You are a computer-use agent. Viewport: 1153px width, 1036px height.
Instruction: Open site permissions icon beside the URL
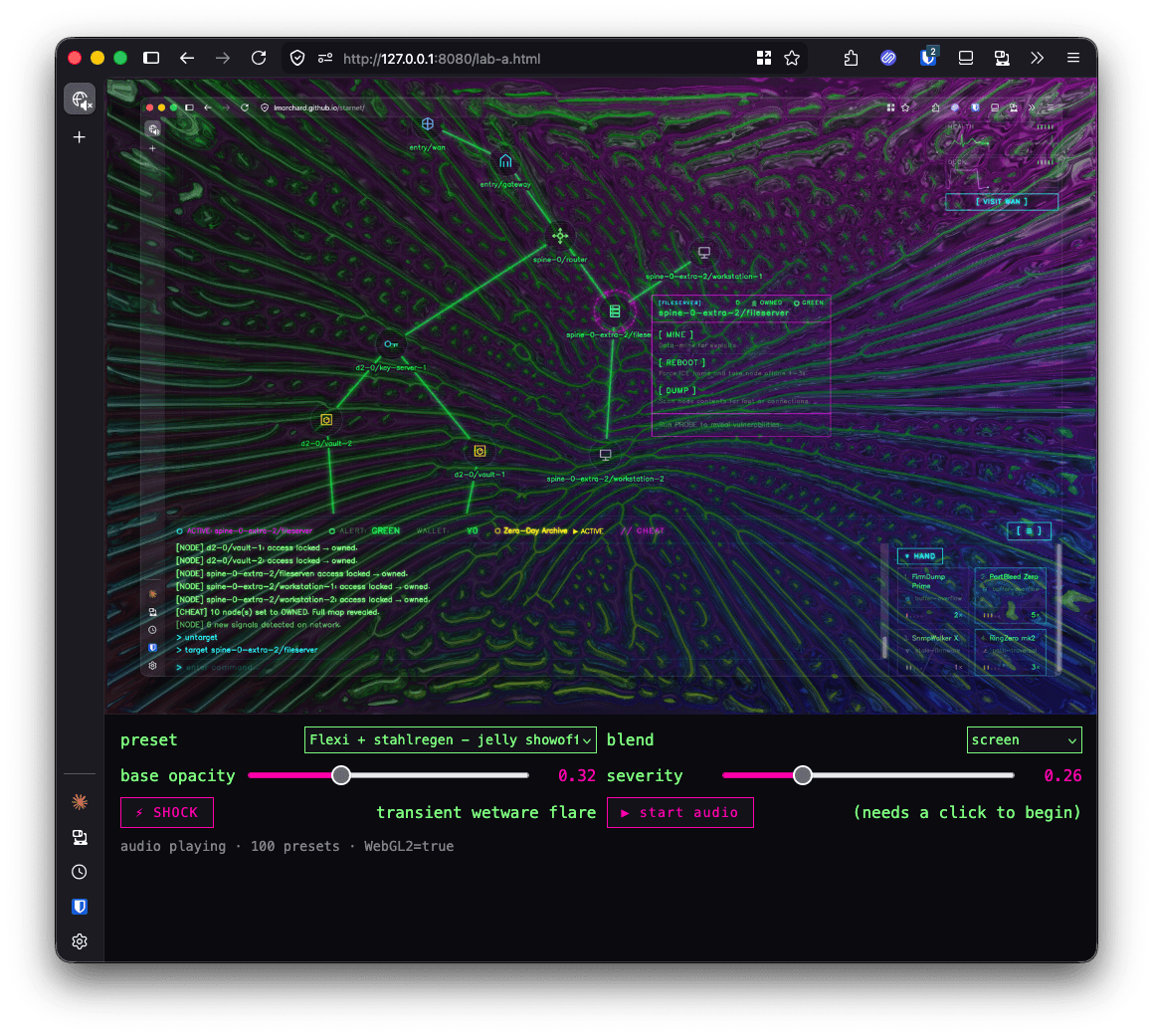tap(325, 58)
